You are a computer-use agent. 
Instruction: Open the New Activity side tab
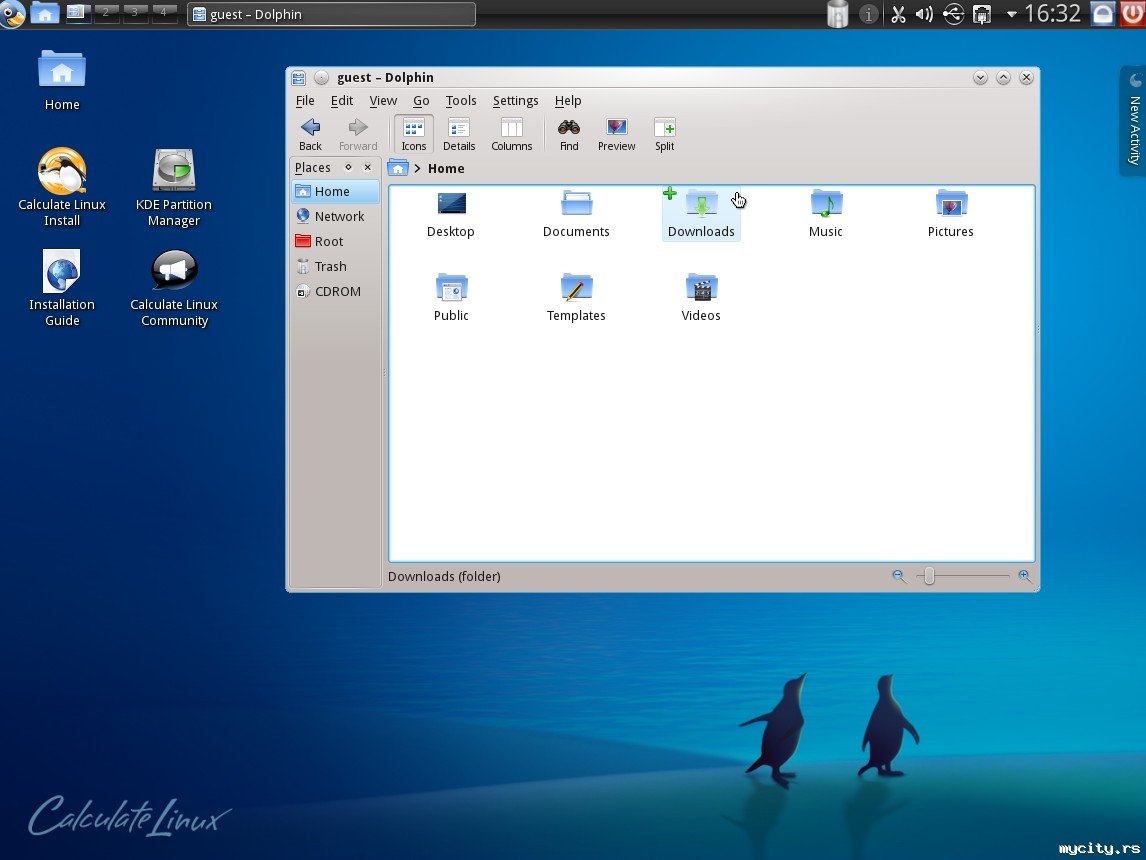tap(1133, 121)
